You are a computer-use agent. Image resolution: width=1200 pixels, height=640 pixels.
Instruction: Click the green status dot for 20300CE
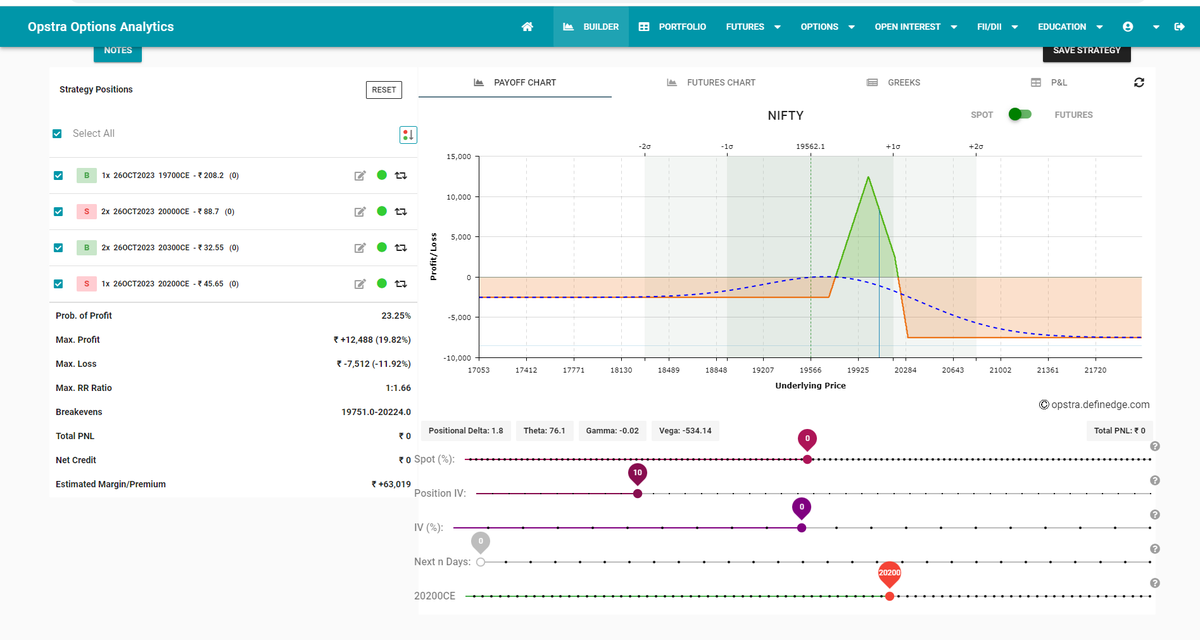tap(382, 248)
